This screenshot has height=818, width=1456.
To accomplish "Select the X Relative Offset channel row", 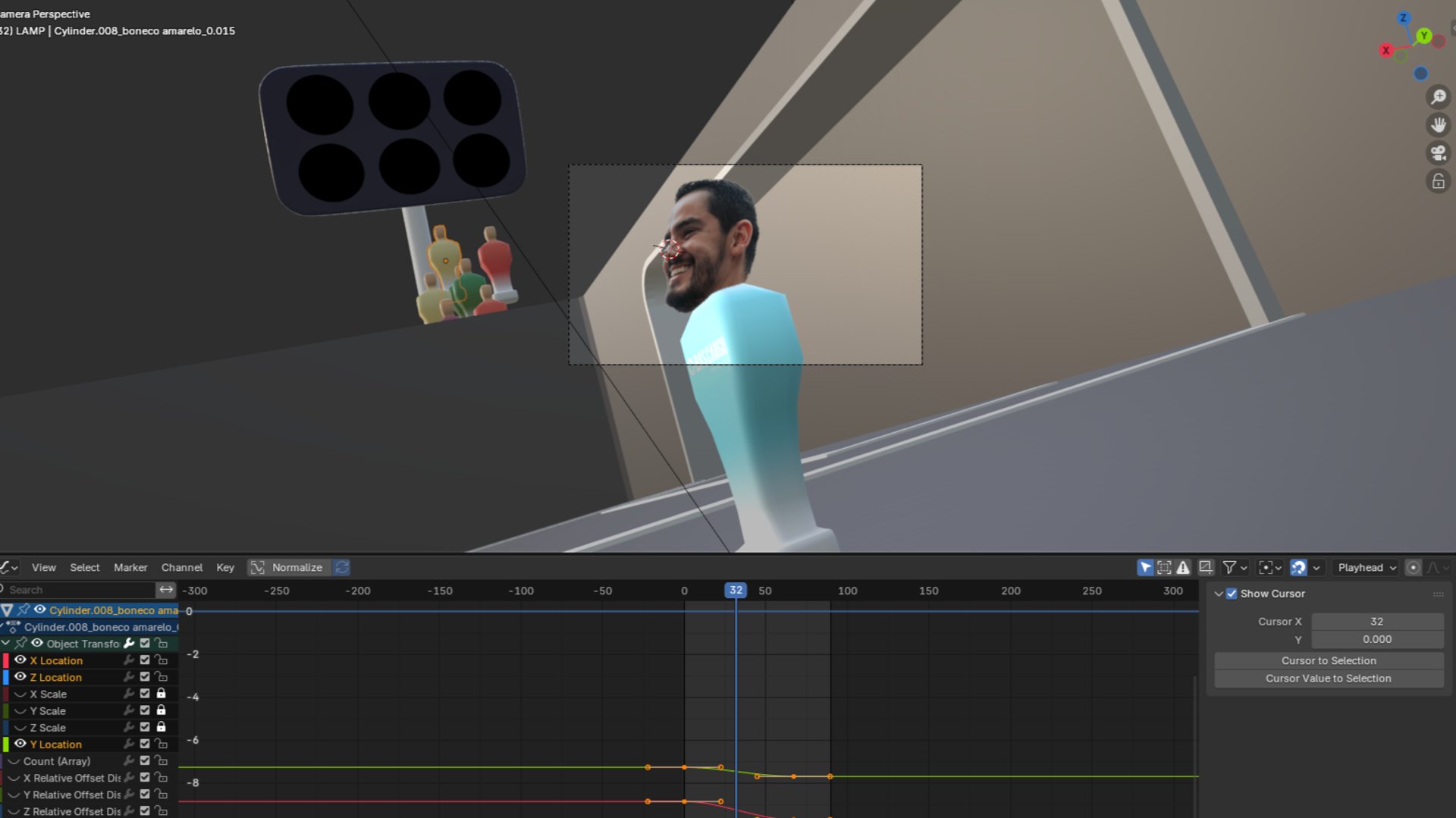I will tap(89, 778).
